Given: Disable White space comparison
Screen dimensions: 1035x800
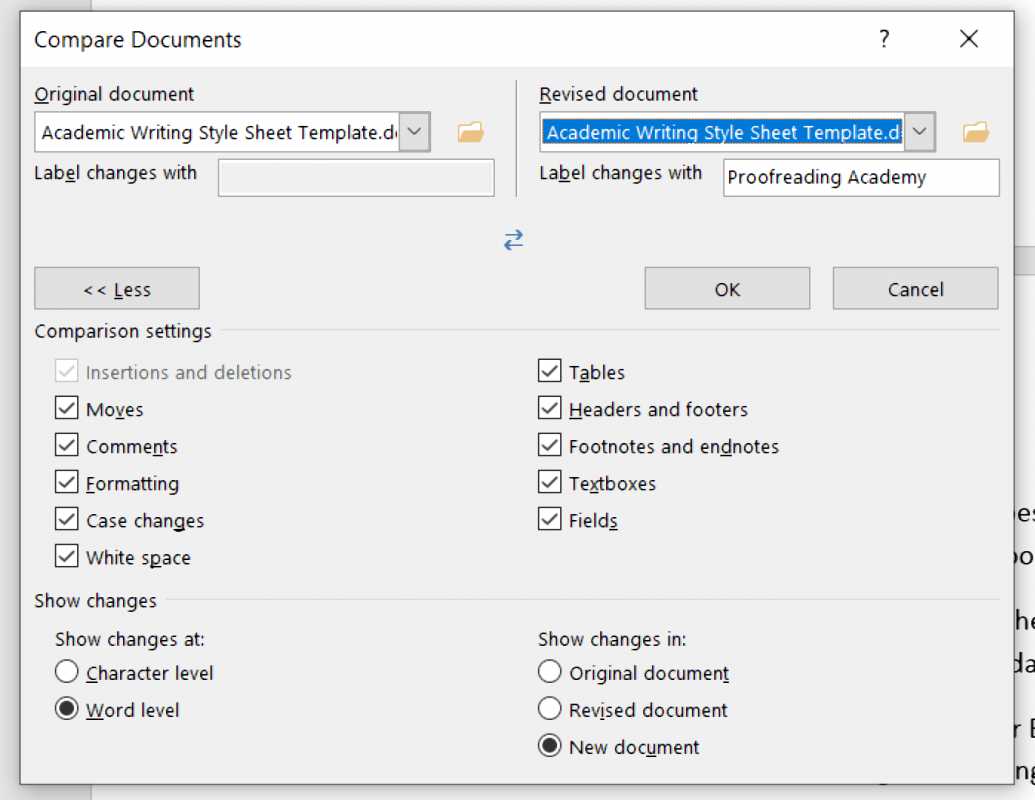Looking at the screenshot, I should [67, 556].
